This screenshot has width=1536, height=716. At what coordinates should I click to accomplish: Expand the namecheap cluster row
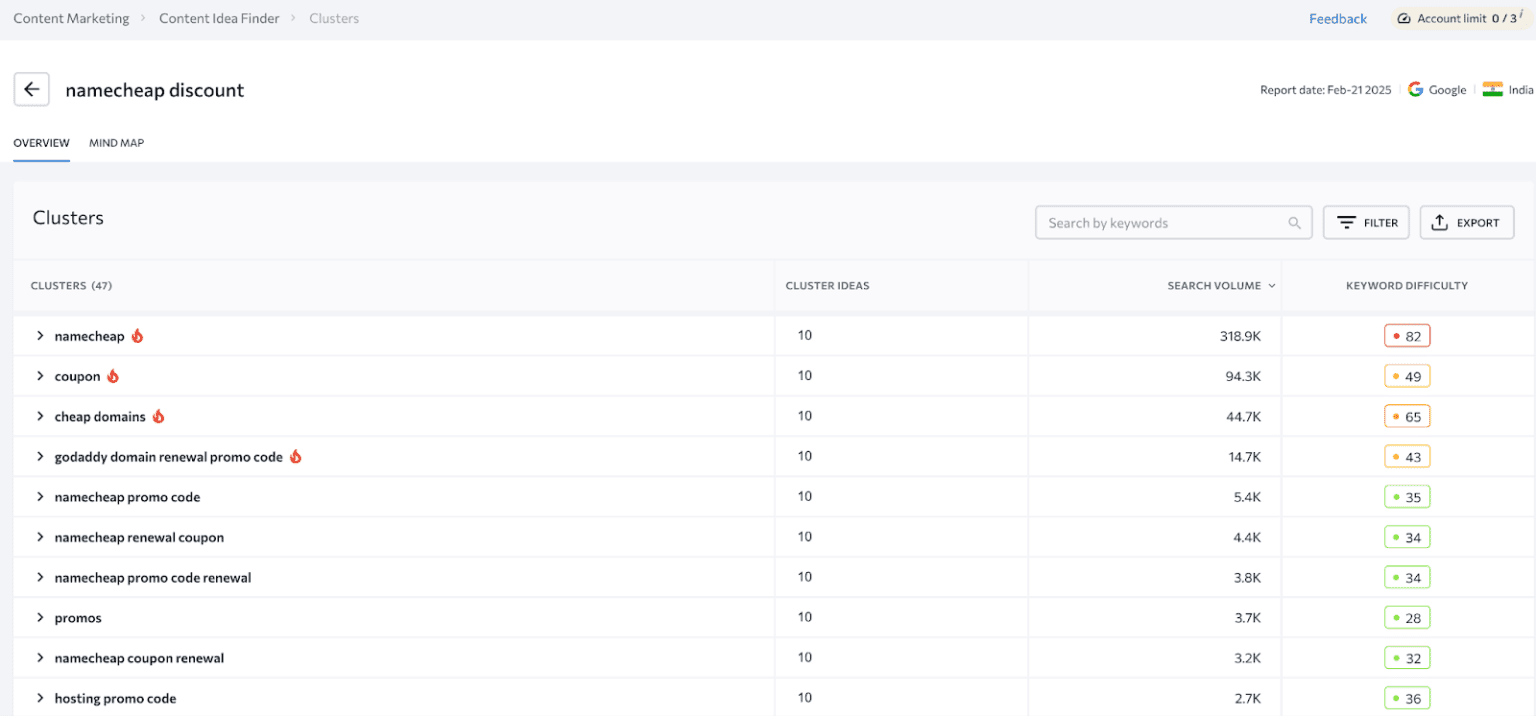40,336
